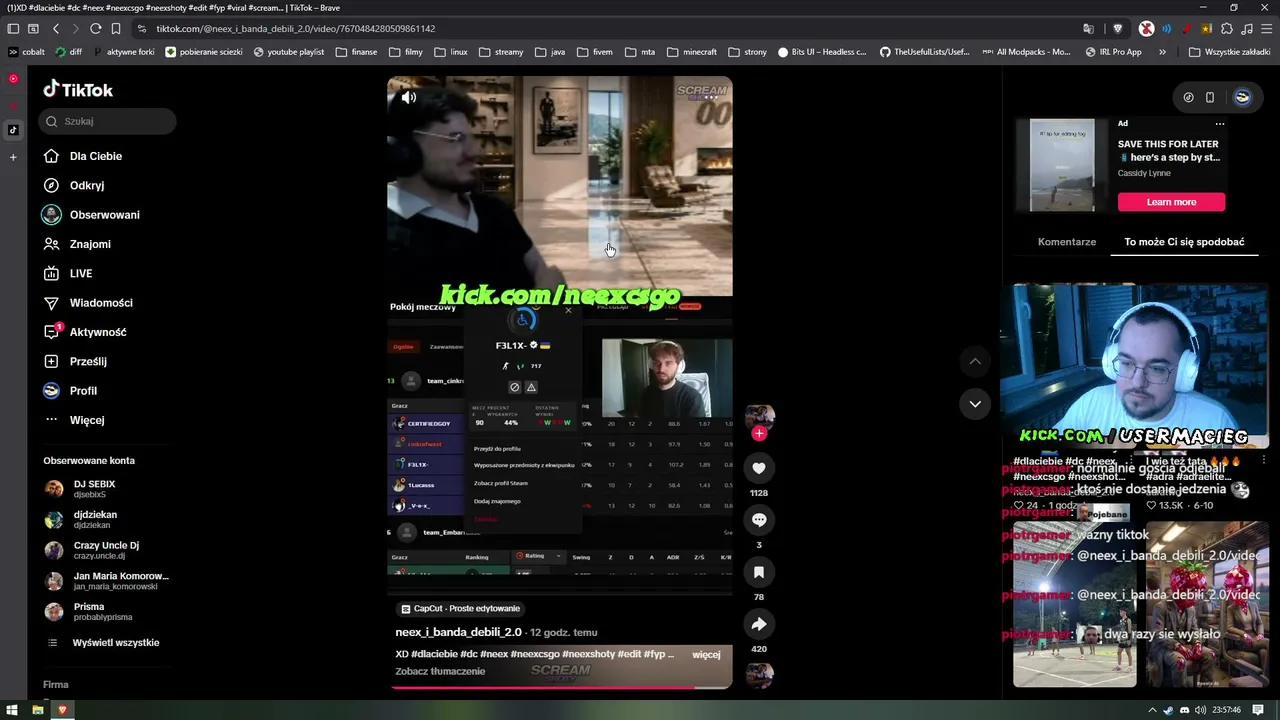This screenshot has height=720, width=1280.
Task: Seek using the video progress bar
Action: (x=560, y=687)
